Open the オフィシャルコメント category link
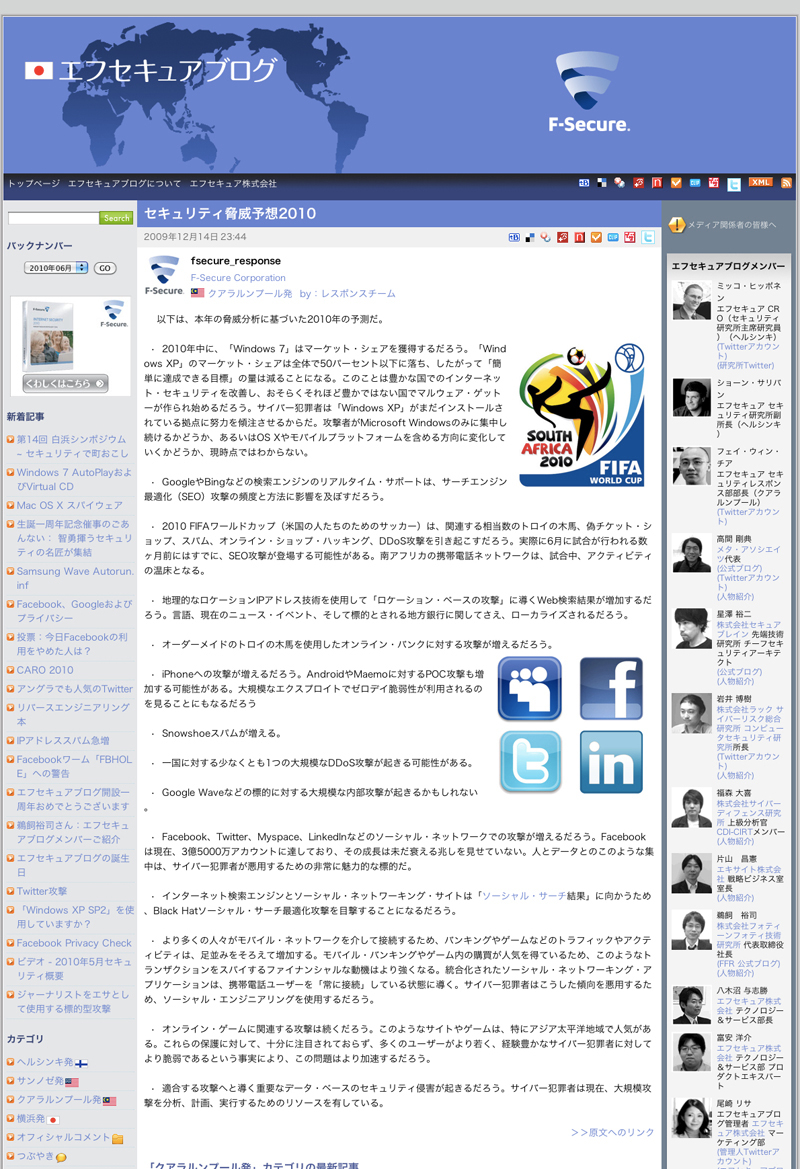 63,1137
